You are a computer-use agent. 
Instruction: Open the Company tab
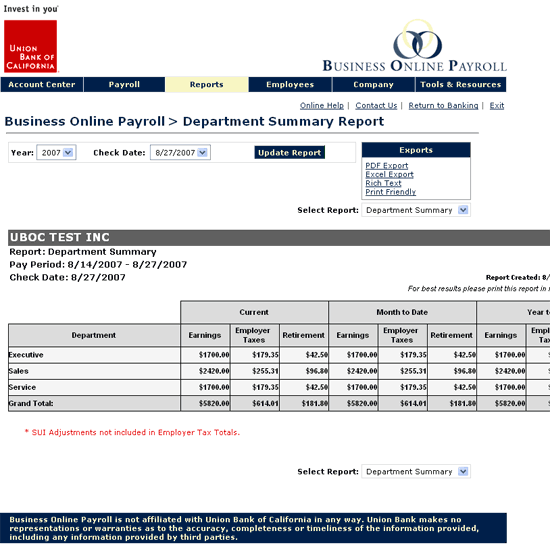tap(373, 84)
